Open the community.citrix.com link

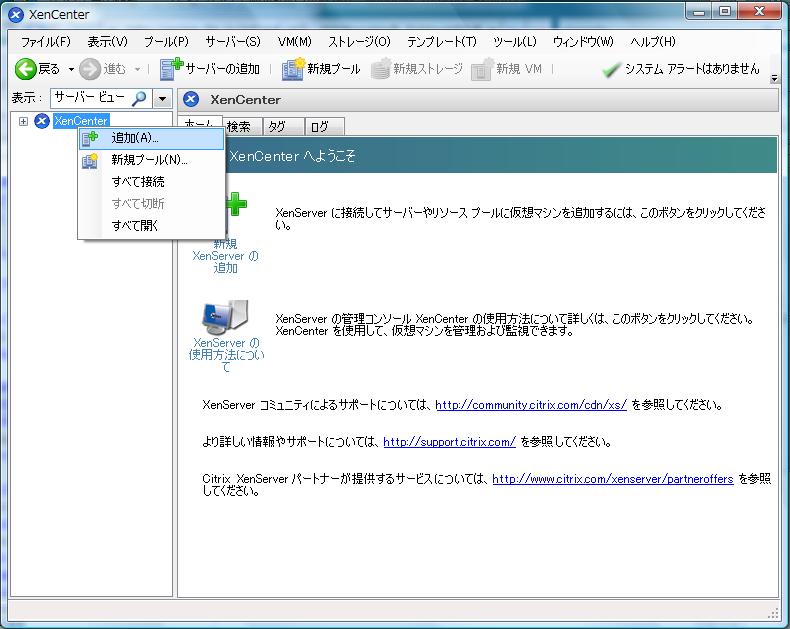point(531,405)
